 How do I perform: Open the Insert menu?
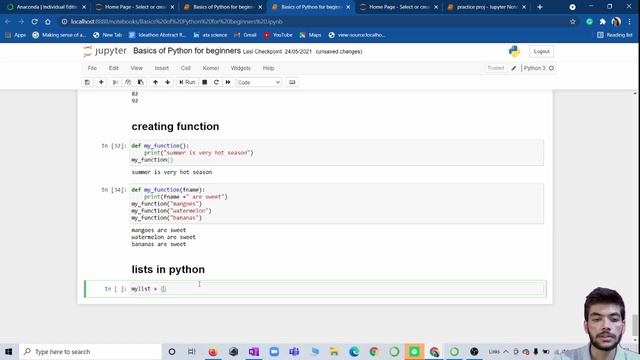point(162,68)
